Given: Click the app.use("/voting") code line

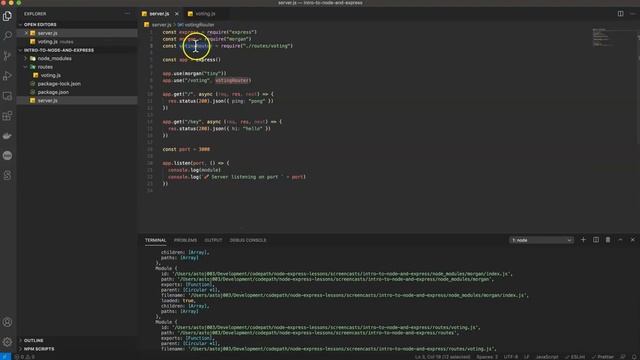Looking at the screenshot, I should tap(207, 80).
